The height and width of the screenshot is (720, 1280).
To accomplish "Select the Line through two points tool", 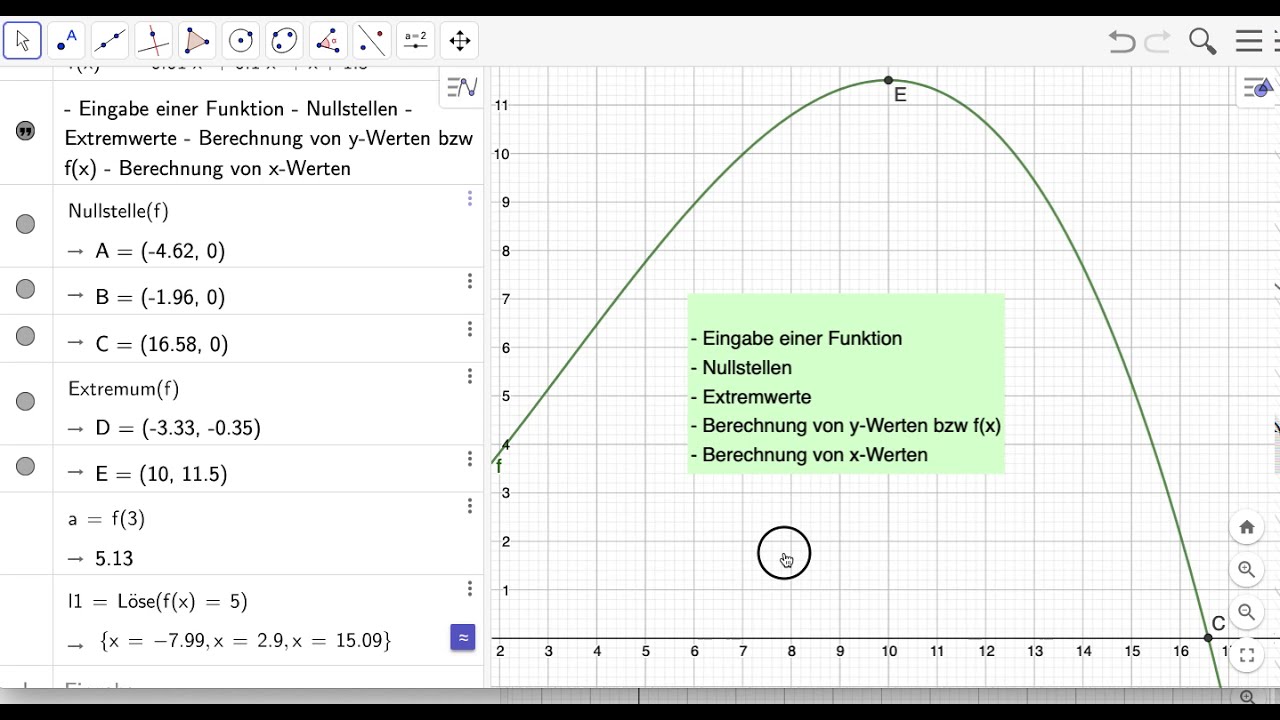I will 110,41.
